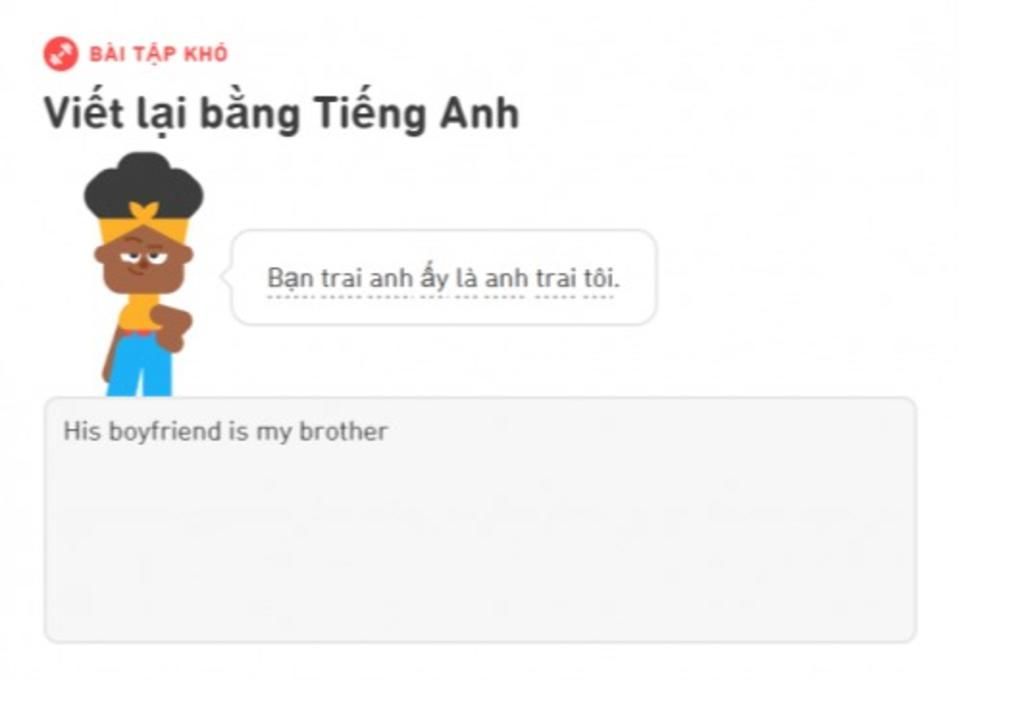The height and width of the screenshot is (710, 1024).
Task: Click the typed text 'His boyfriend is my brother'
Action: 225,432
